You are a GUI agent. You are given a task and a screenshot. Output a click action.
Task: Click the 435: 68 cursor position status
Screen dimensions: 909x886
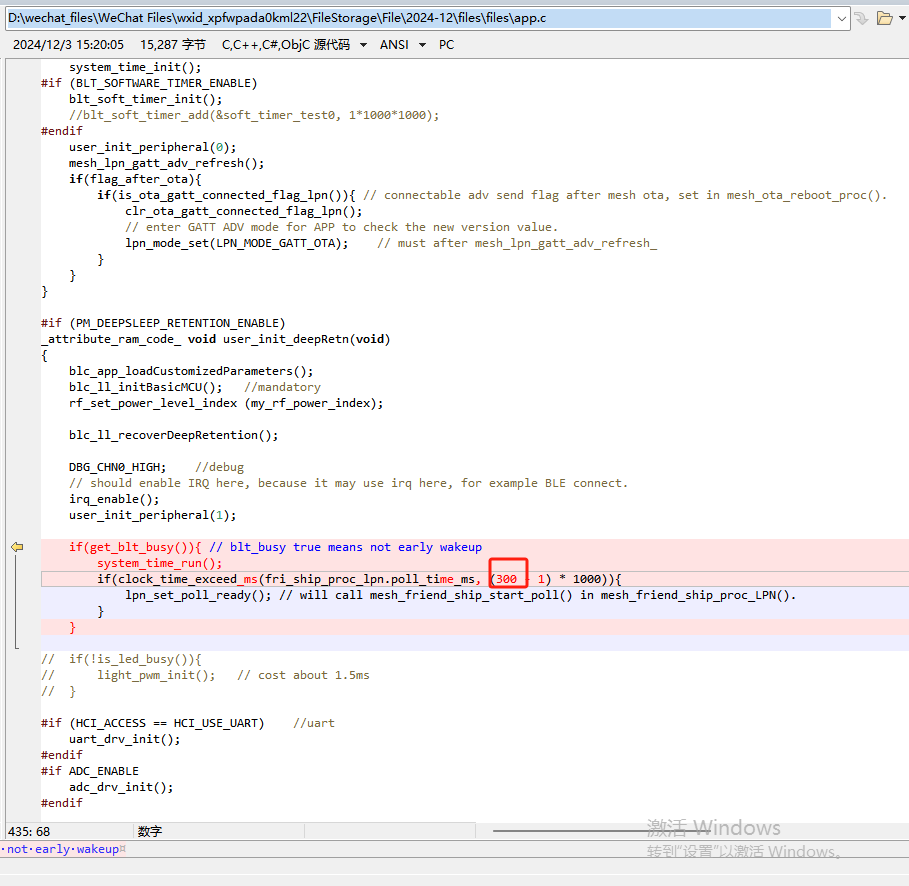29,831
